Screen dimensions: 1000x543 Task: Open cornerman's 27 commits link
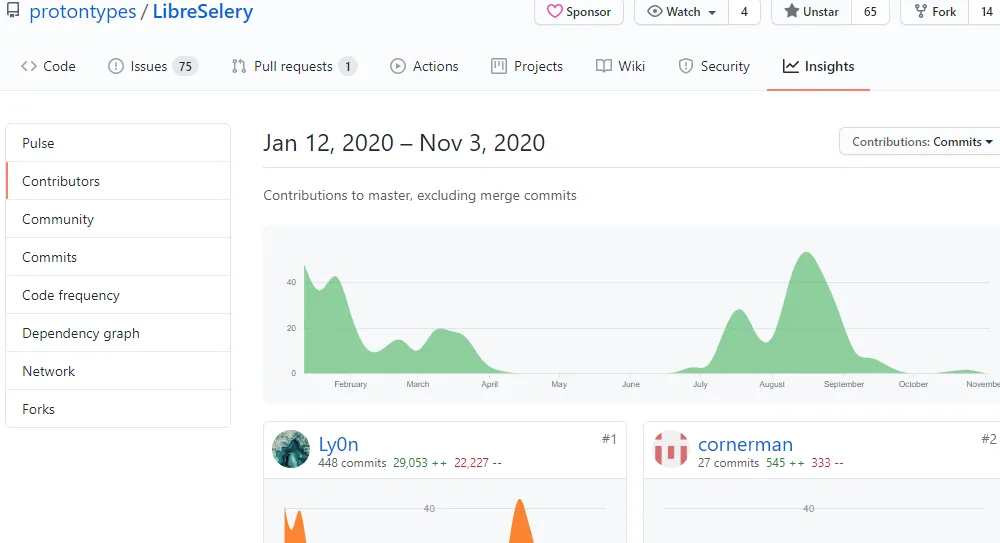coord(728,463)
